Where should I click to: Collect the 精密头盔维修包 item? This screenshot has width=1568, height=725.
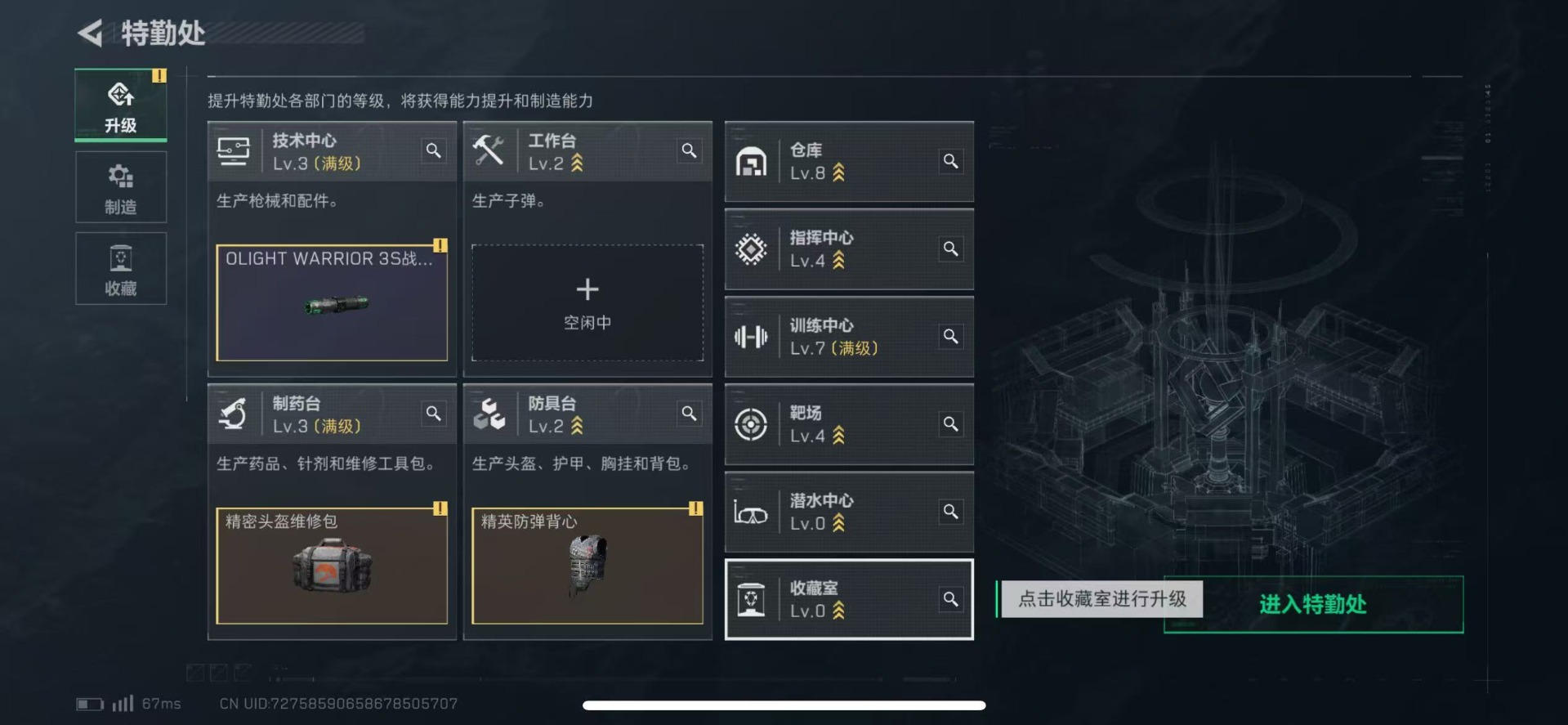pos(332,566)
